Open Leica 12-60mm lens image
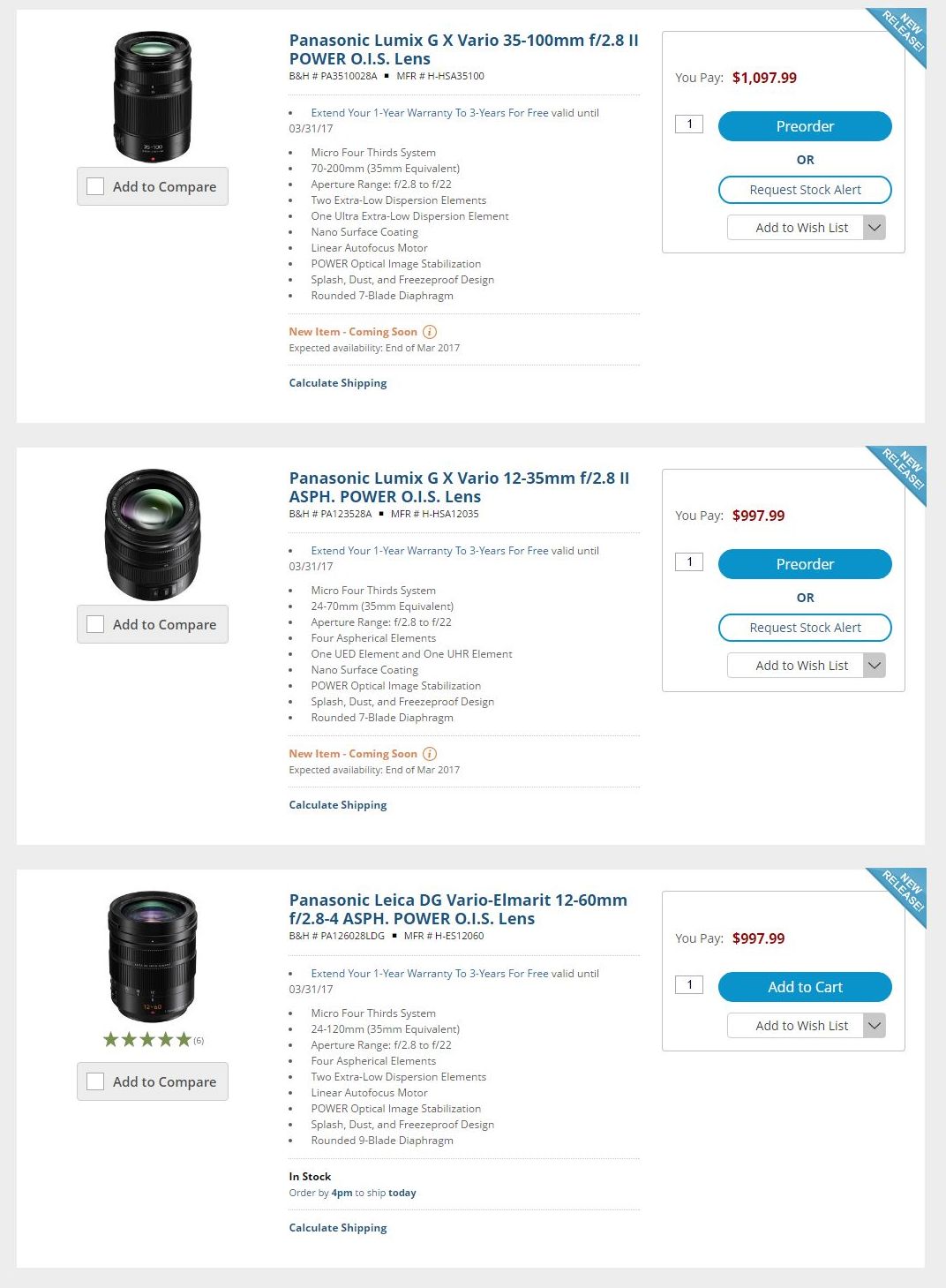This screenshot has height=1288, width=946. click(152, 957)
